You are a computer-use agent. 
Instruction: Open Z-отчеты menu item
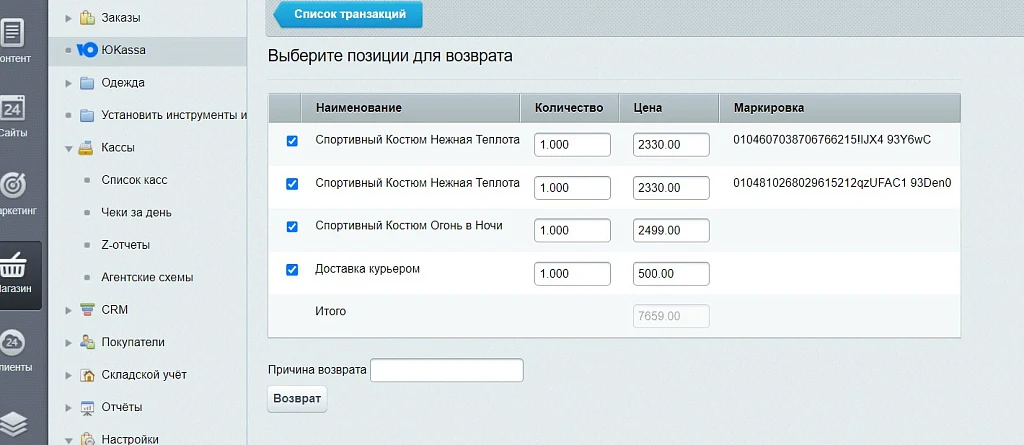coord(125,245)
